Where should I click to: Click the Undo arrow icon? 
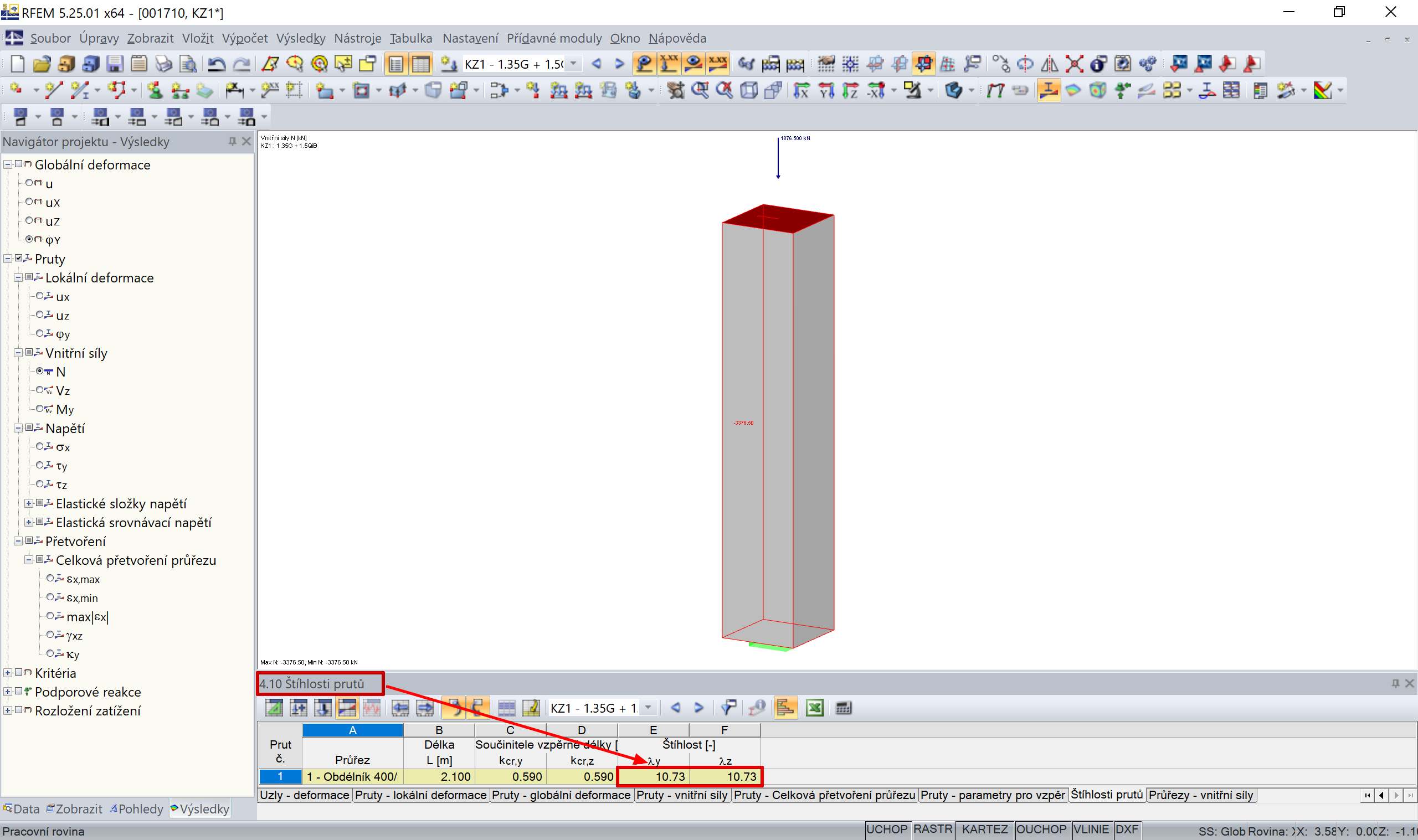[216, 63]
